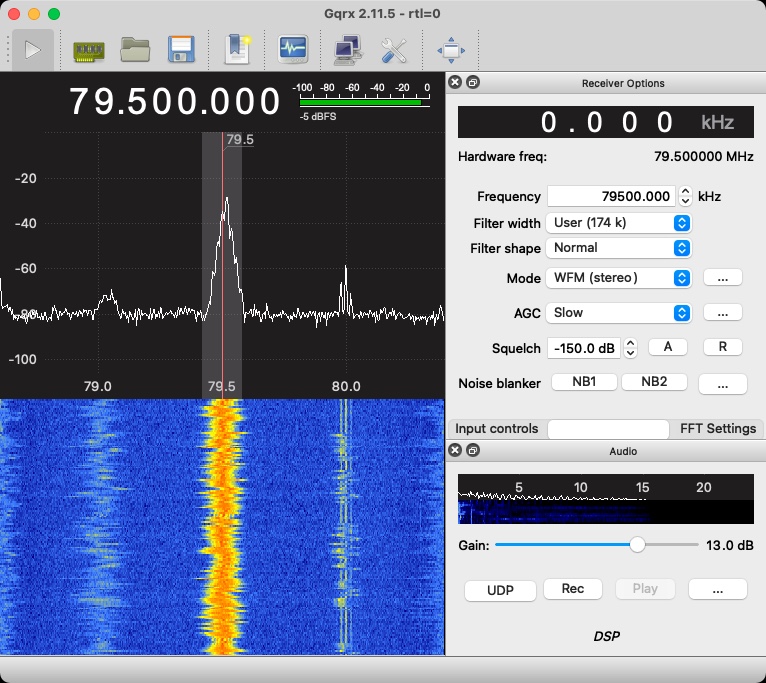Click the audio Gain slider handle
Screen dimensions: 766x683
point(637,545)
